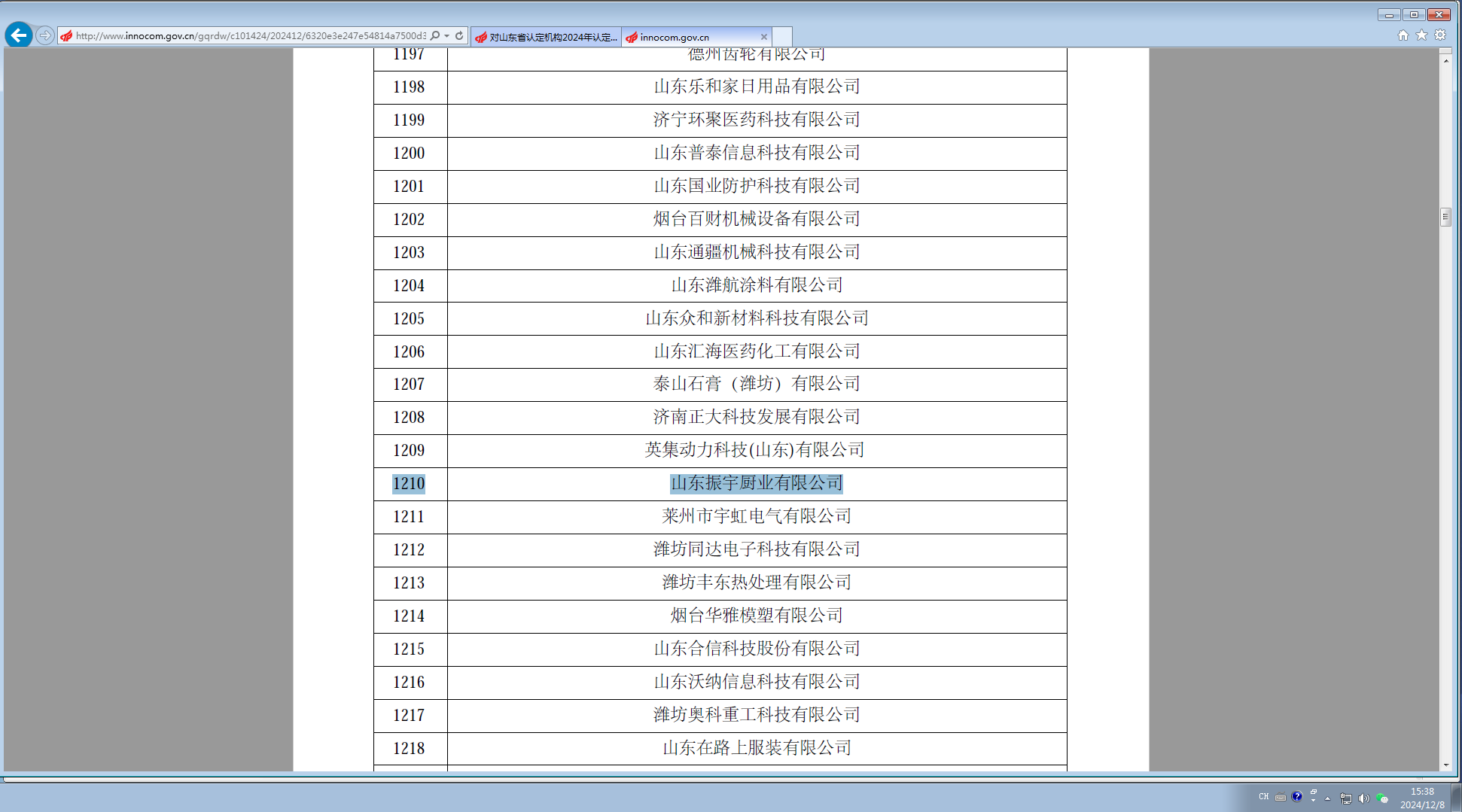Viewport: 1462px width, 812px height.
Task: Click company name 山东在路上服装有限公司
Action: click(757, 748)
